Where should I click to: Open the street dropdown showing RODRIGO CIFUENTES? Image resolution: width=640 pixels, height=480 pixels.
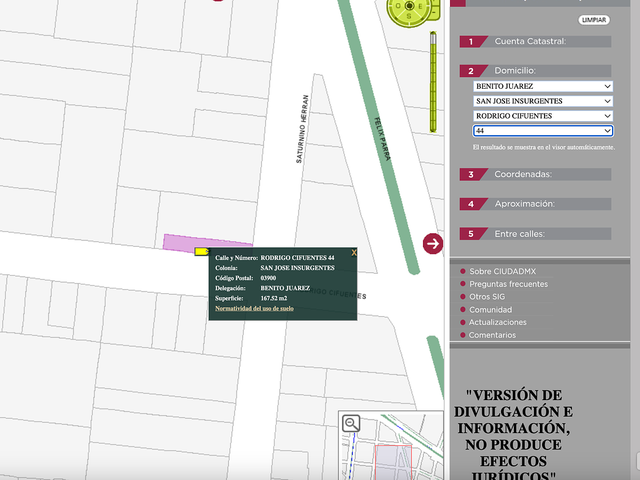[543, 116]
